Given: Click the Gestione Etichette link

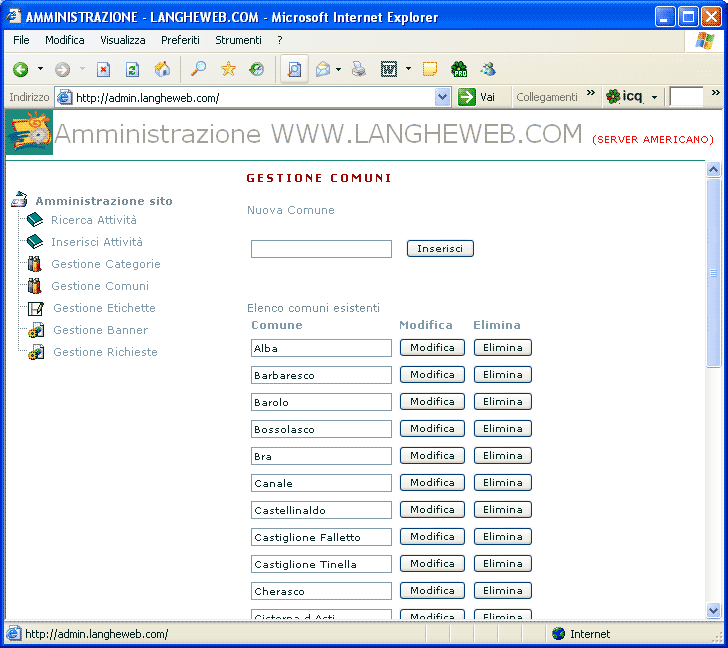Looking at the screenshot, I should coord(104,308).
